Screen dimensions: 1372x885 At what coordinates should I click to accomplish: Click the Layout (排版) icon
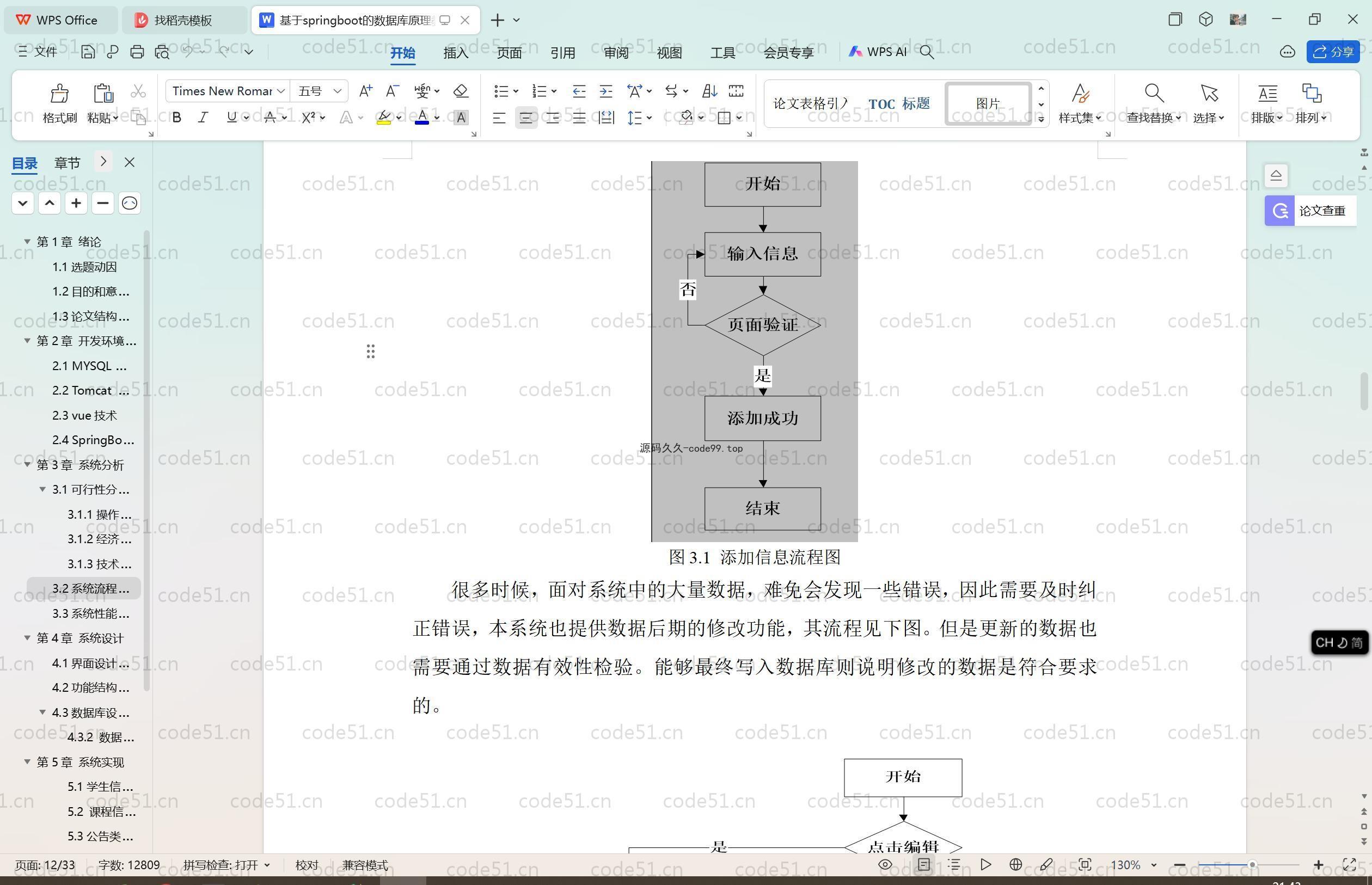coord(1267,93)
